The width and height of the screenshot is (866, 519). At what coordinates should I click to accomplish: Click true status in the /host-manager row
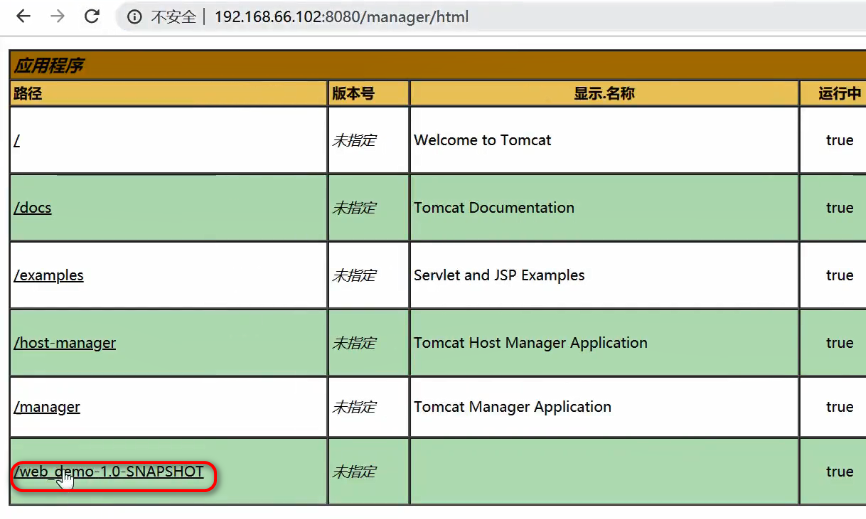839,343
